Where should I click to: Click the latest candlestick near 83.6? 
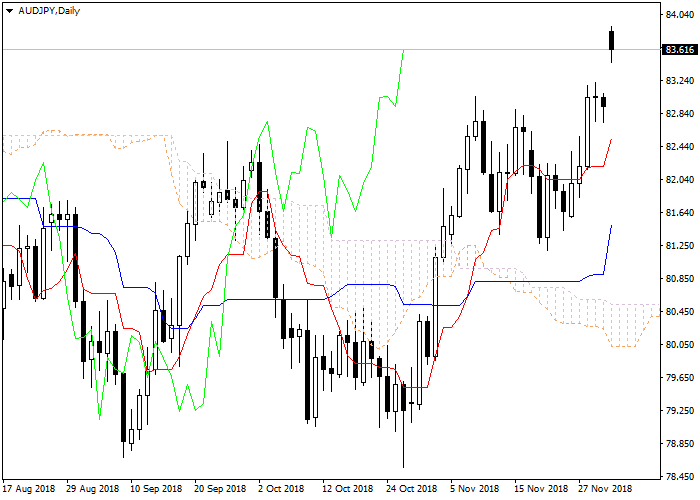(x=612, y=40)
